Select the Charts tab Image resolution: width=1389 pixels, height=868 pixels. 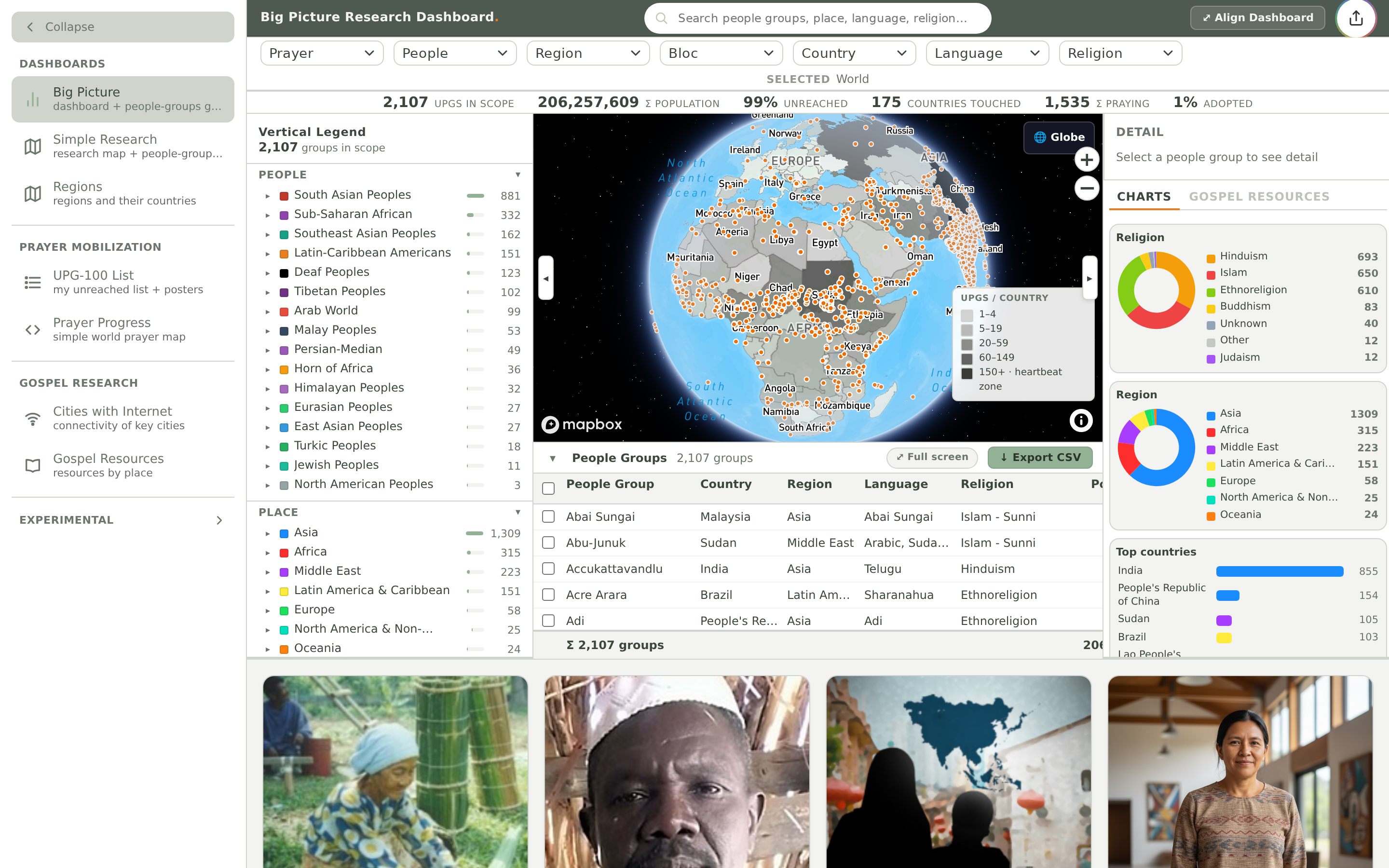1144,197
